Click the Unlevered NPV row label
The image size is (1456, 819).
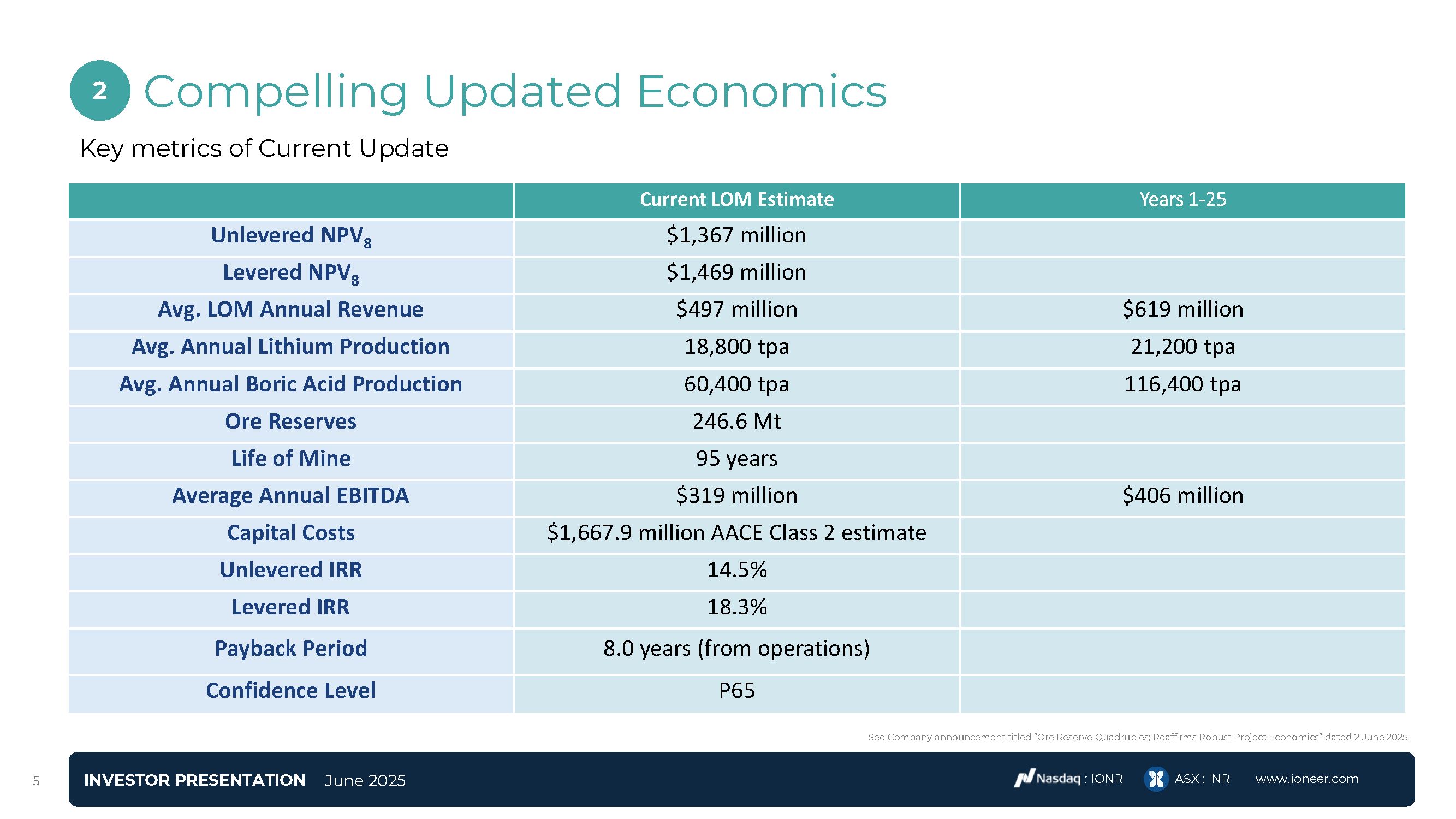290,236
